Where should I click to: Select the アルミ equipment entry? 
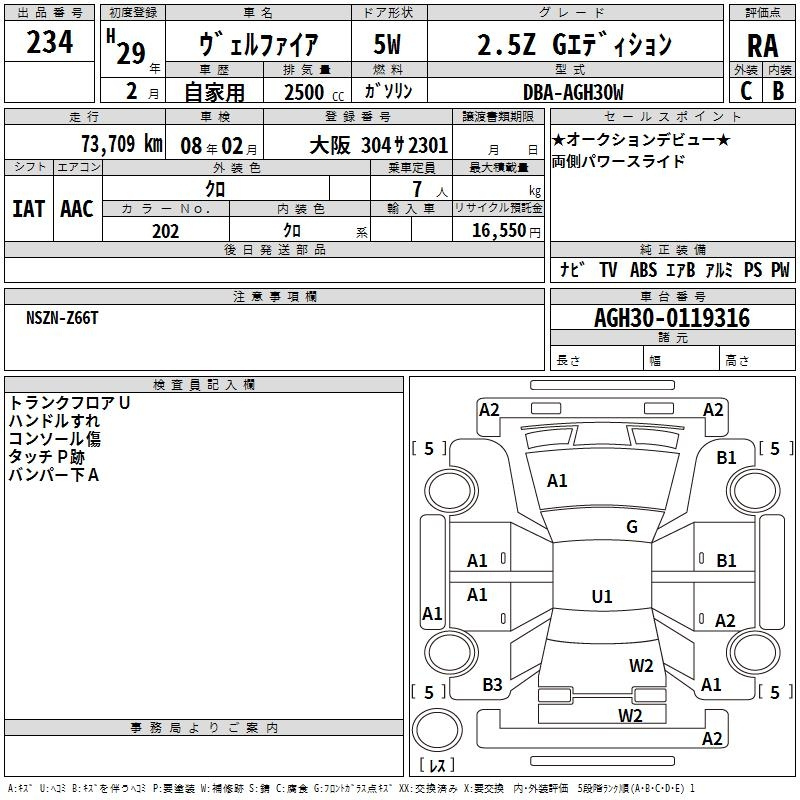pos(719,269)
